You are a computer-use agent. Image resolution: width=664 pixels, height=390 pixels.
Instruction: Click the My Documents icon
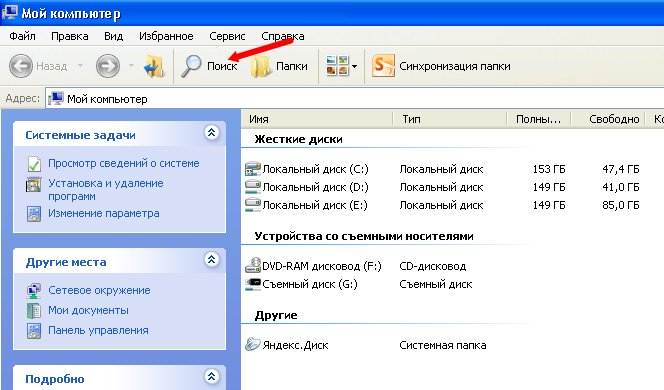point(34,311)
